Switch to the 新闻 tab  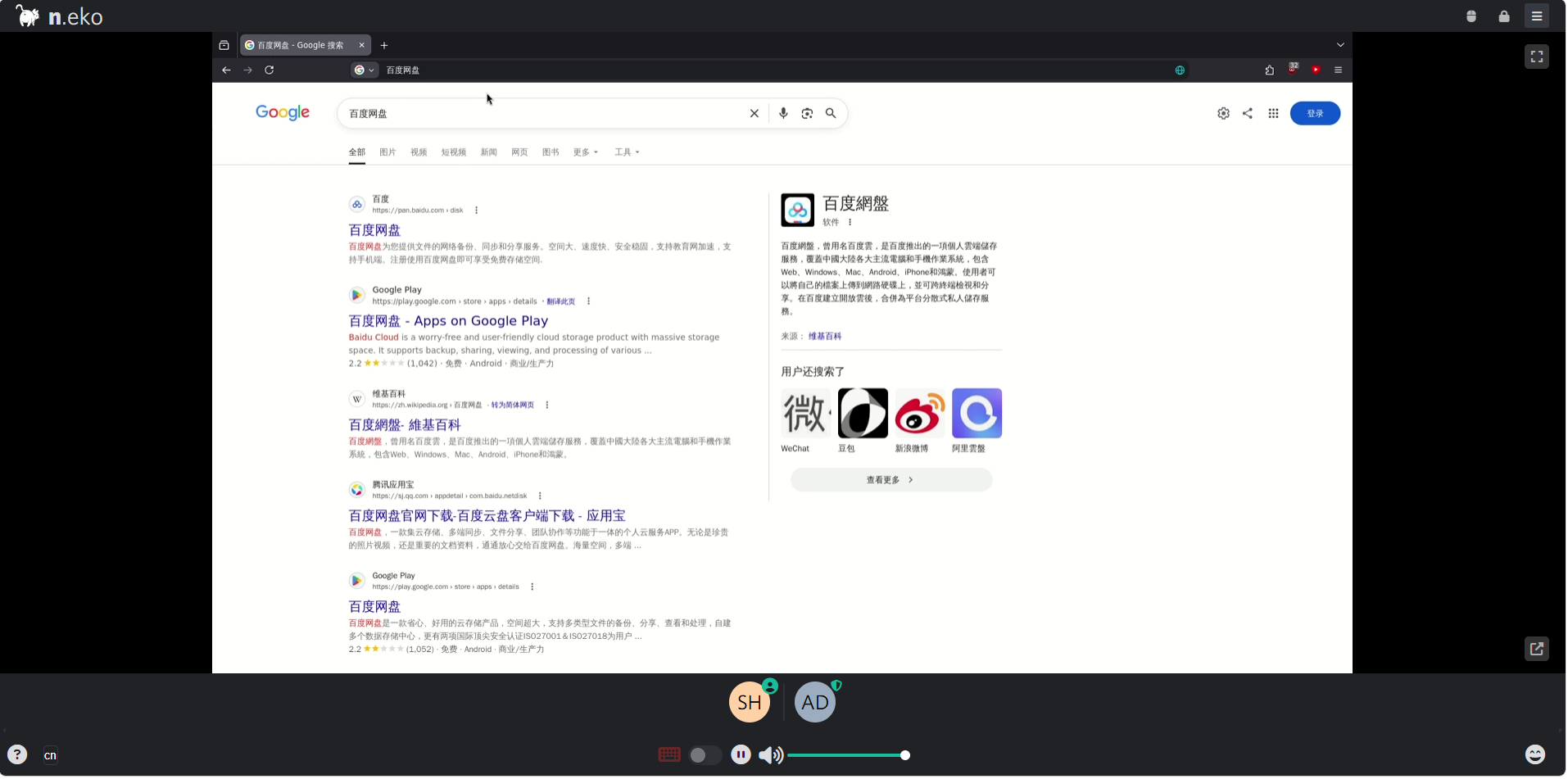(x=488, y=152)
